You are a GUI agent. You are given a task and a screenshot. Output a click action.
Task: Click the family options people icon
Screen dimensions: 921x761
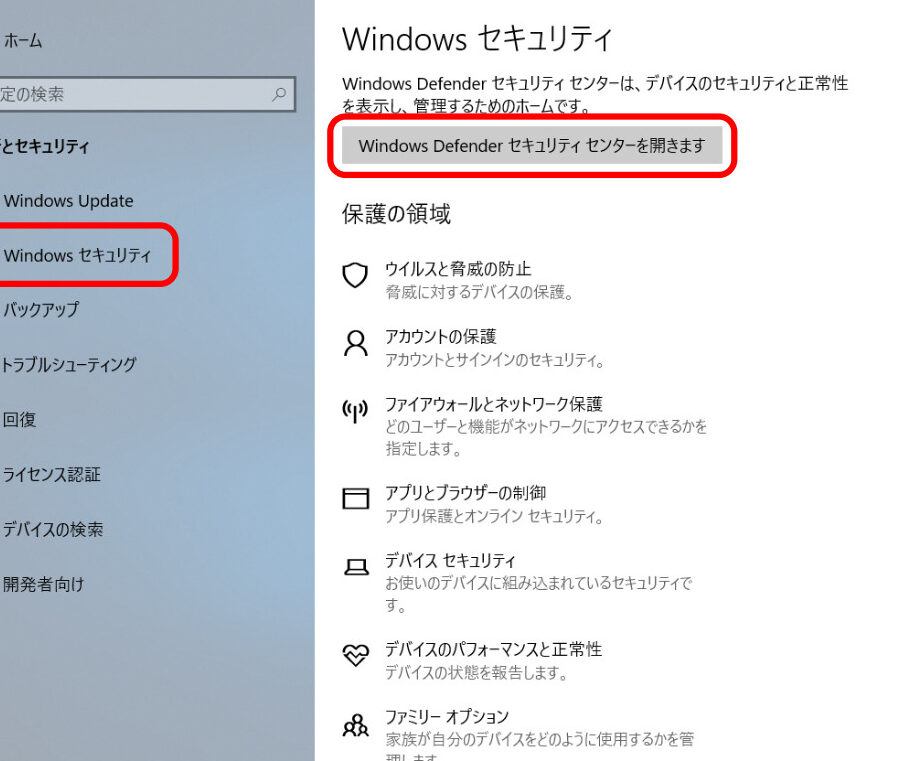[355, 723]
